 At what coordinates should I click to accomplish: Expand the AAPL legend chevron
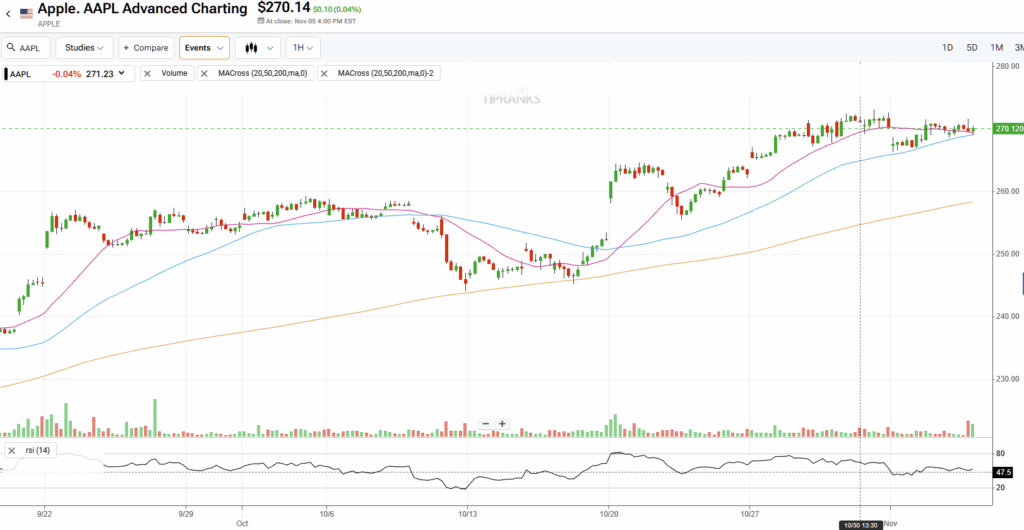[122, 73]
